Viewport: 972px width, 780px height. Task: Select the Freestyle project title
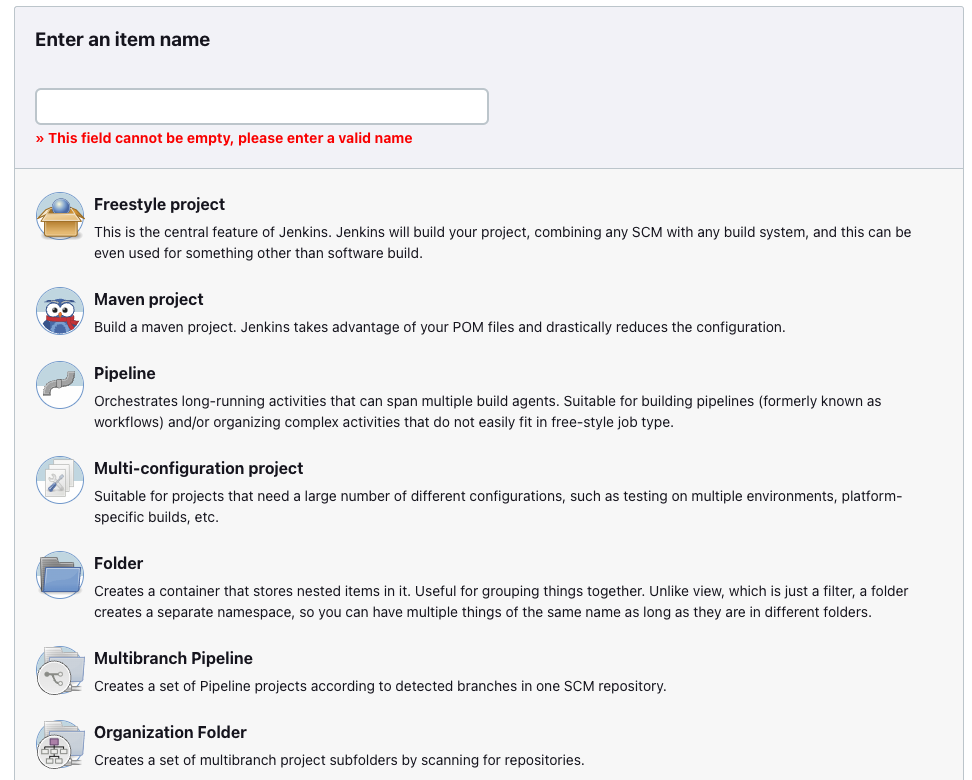[159, 204]
